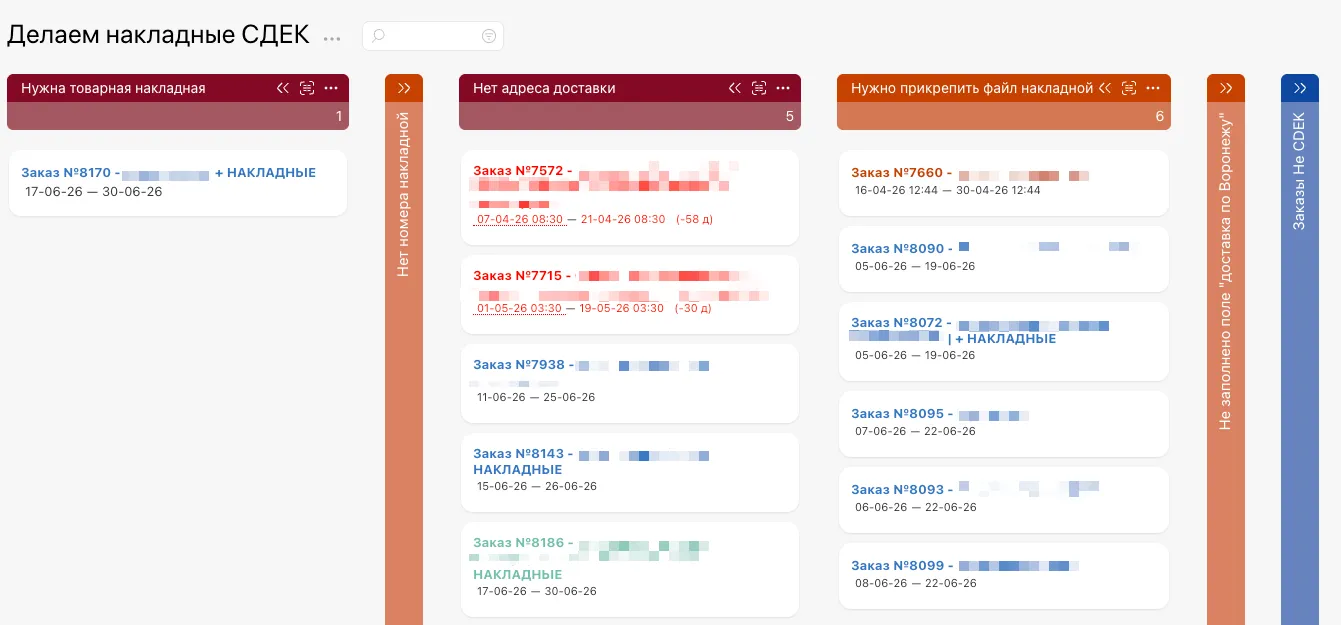
Task: Open the Заказ №7715 card
Action: (630, 294)
